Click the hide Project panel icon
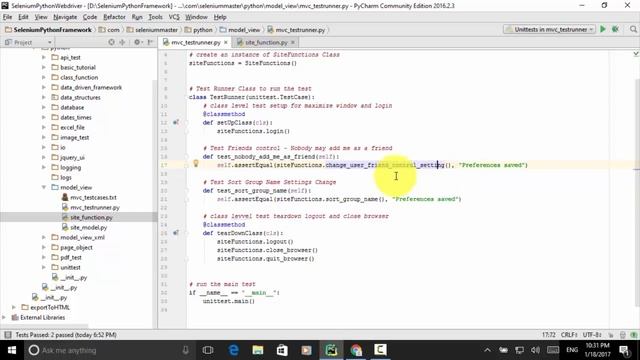 click(150, 42)
